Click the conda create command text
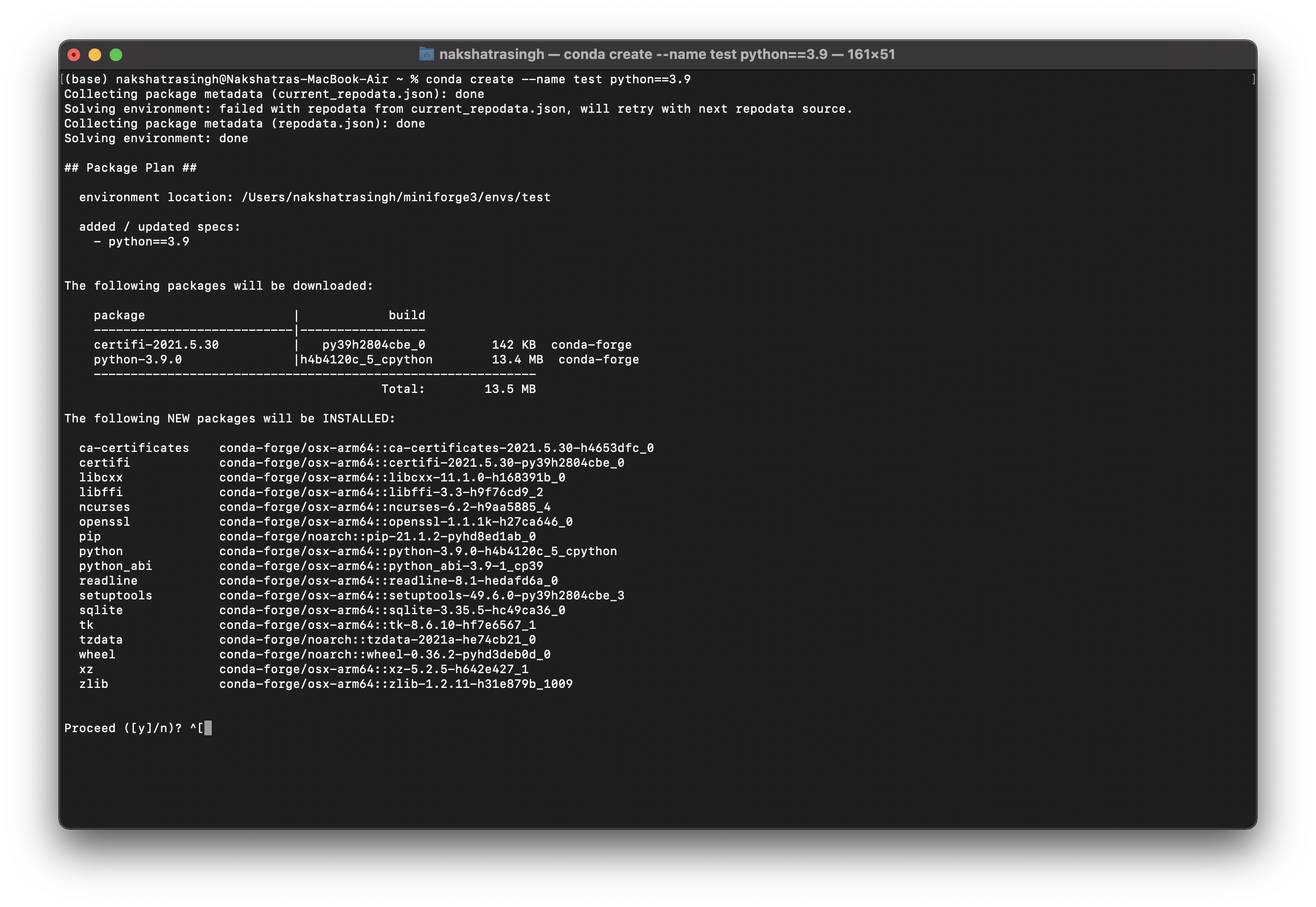The width and height of the screenshot is (1316, 907). click(x=557, y=79)
